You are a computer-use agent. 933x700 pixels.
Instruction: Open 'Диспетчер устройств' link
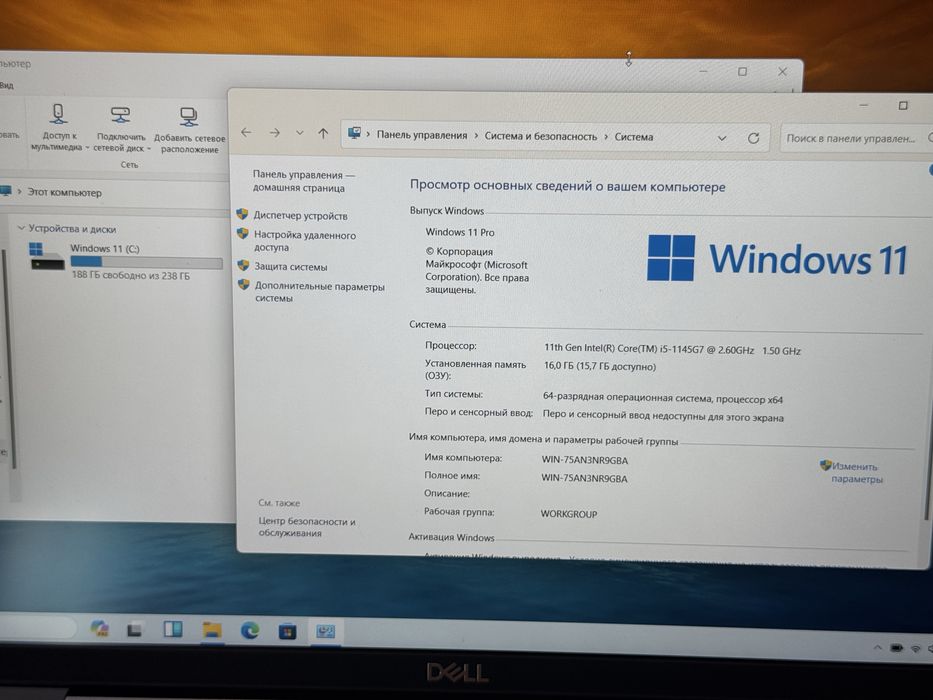click(300, 215)
